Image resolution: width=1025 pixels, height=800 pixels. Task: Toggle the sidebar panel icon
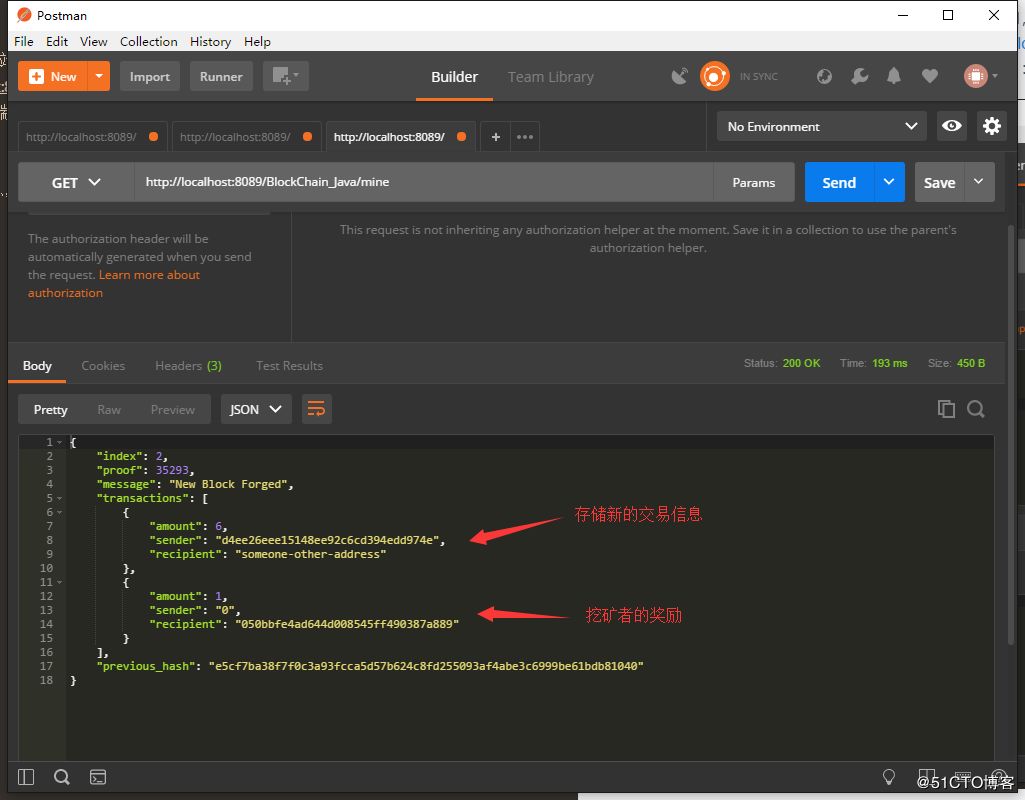tap(26, 777)
